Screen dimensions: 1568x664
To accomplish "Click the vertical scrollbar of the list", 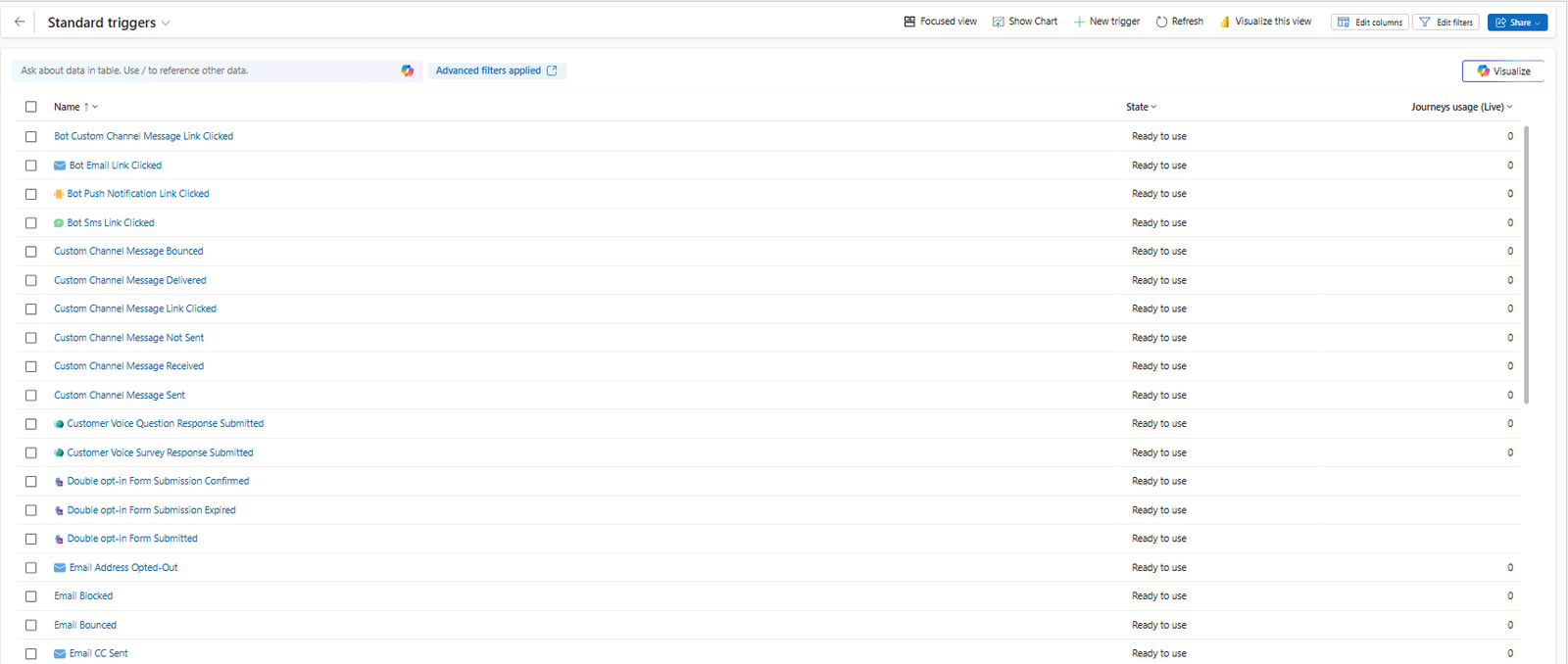I will 1526,264.
